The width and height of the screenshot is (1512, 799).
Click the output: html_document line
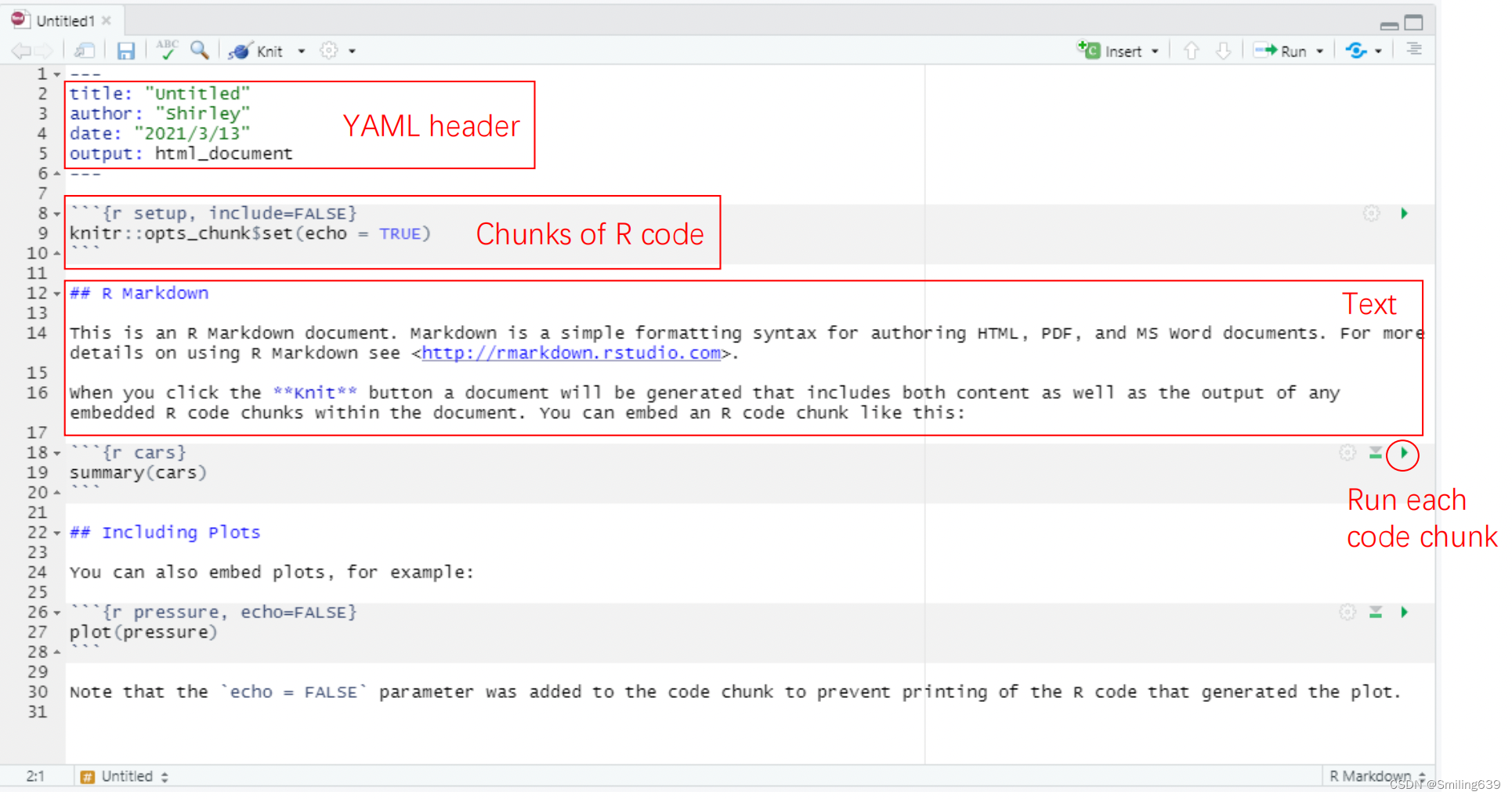tap(181, 154)
